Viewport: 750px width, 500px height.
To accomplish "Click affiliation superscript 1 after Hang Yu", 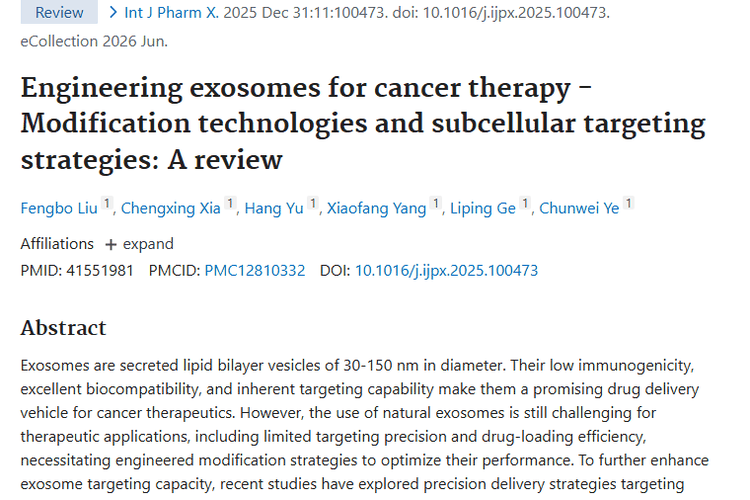I will (313, 204).
